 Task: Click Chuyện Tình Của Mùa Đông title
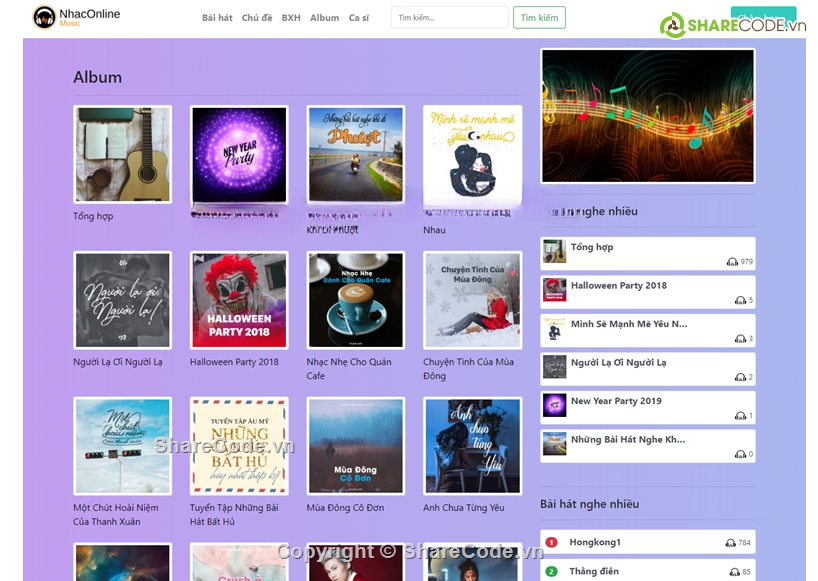pos(468,369)
